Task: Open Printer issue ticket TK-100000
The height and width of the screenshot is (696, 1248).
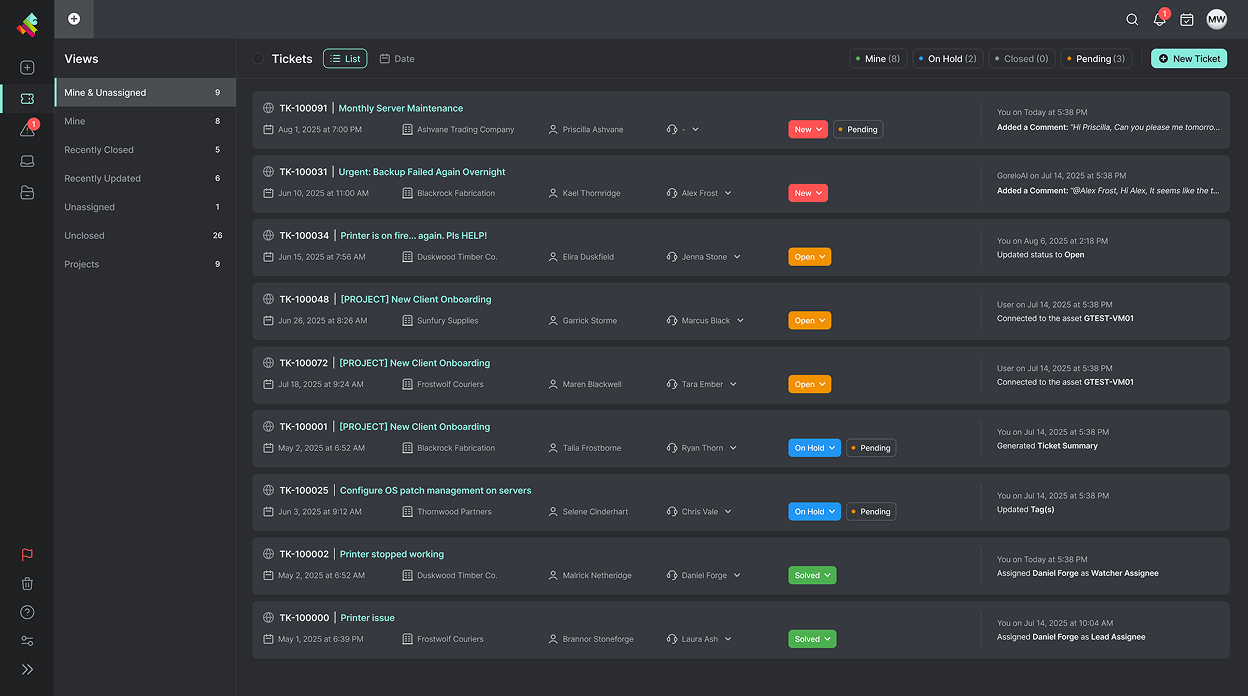Action: click(x=368, y=618)
